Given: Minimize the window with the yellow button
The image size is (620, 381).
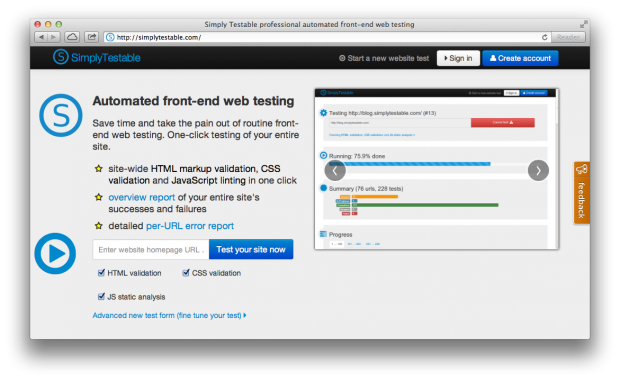Looking at the screenshot, I should coord(48,24).
